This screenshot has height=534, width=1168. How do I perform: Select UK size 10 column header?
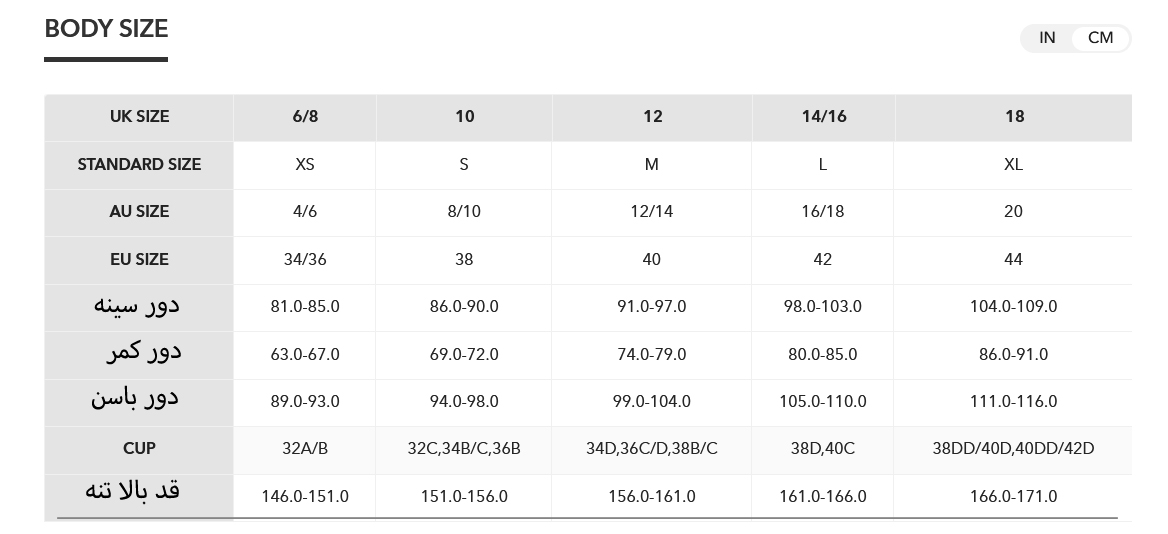464,116
